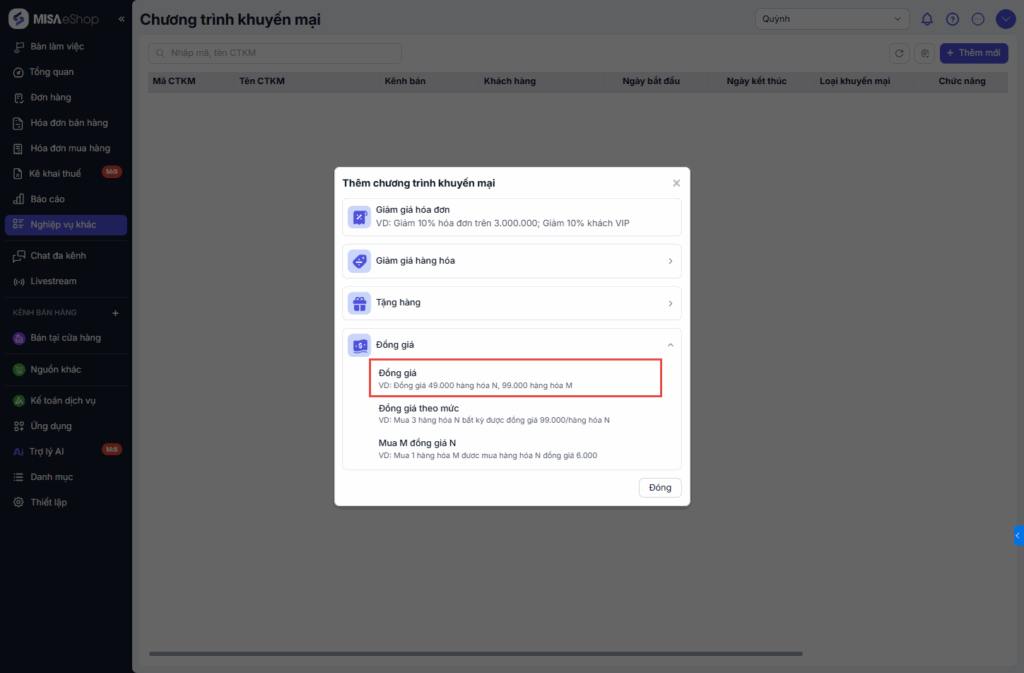1024x673 pixels.
Task: Click the Kế toán dịch vụ icon
Action: 19,401
